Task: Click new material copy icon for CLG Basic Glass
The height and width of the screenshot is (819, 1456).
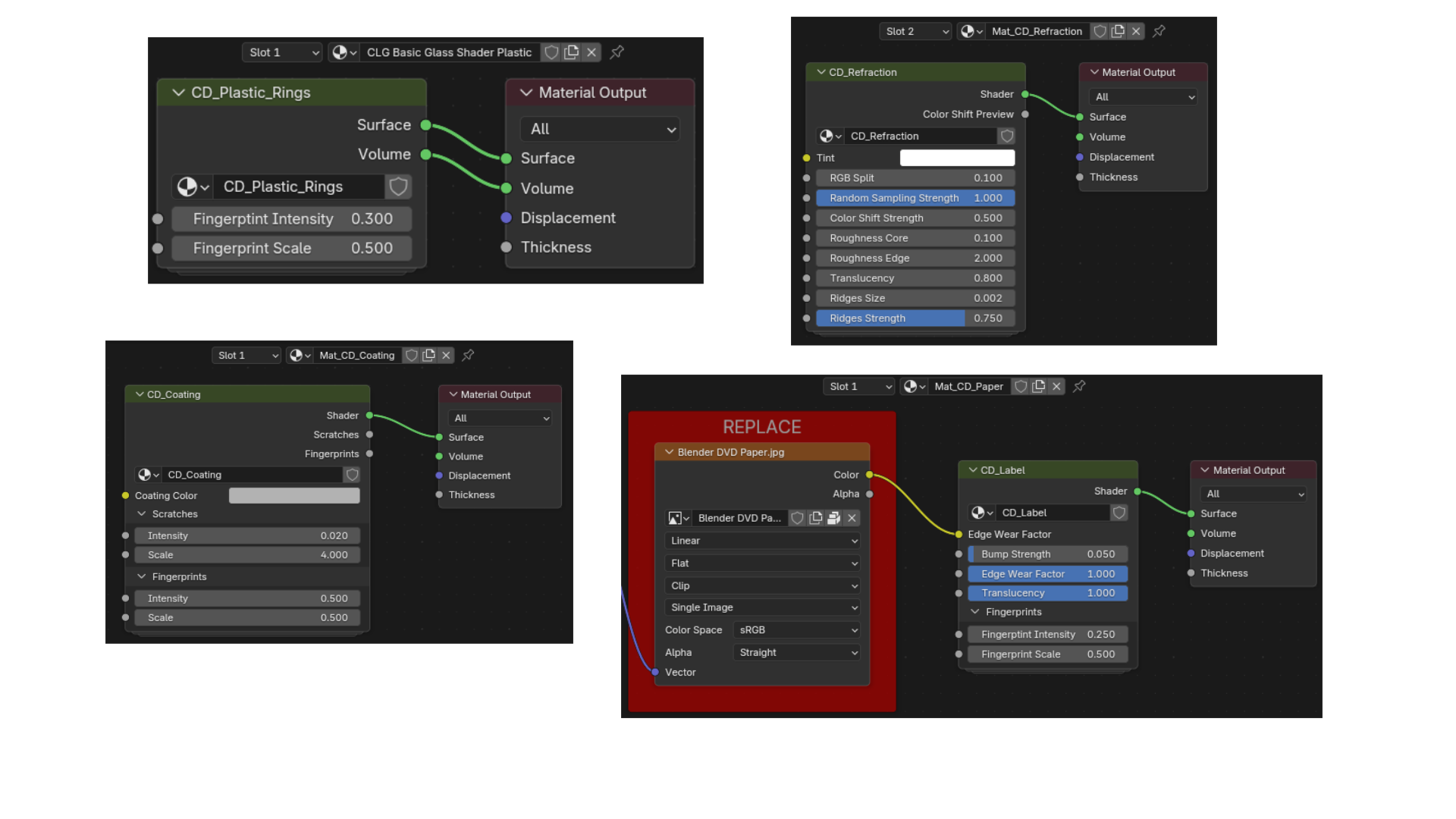Action: coord(572,52)
